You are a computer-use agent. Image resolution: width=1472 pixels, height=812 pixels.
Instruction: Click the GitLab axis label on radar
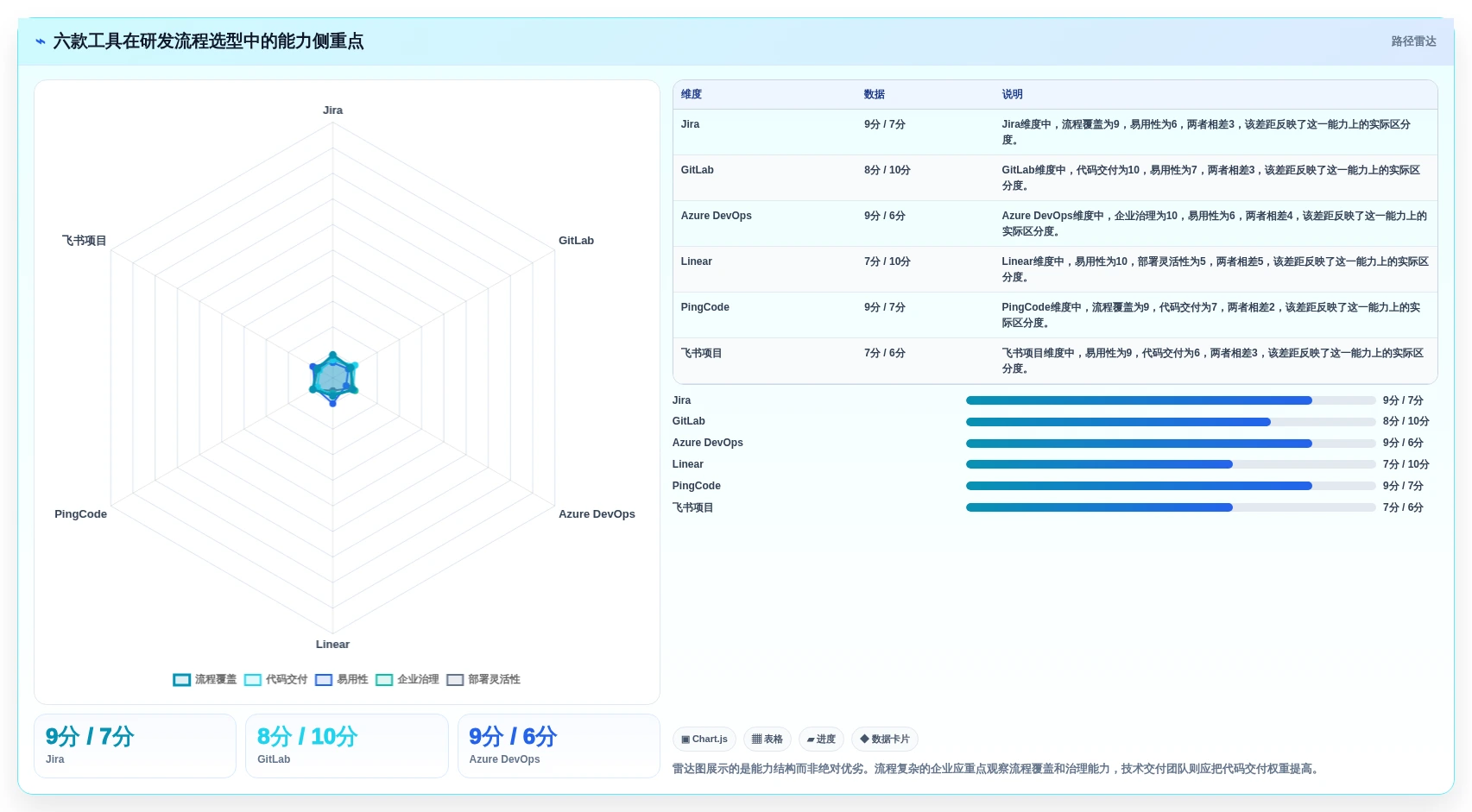[576, 241]
